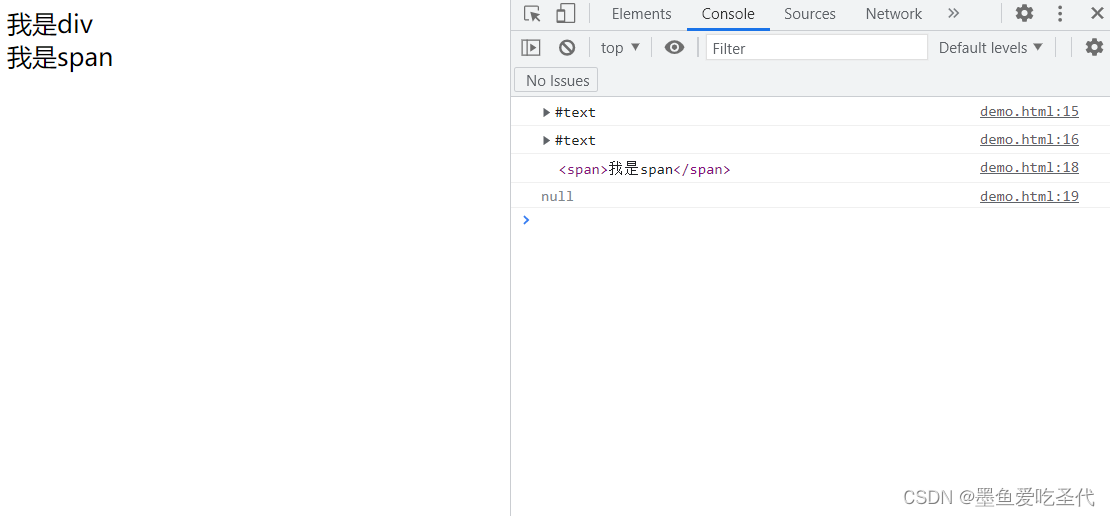Switch to the Elements tab
The image size is (1110, 516).
(x=641, y=14)
